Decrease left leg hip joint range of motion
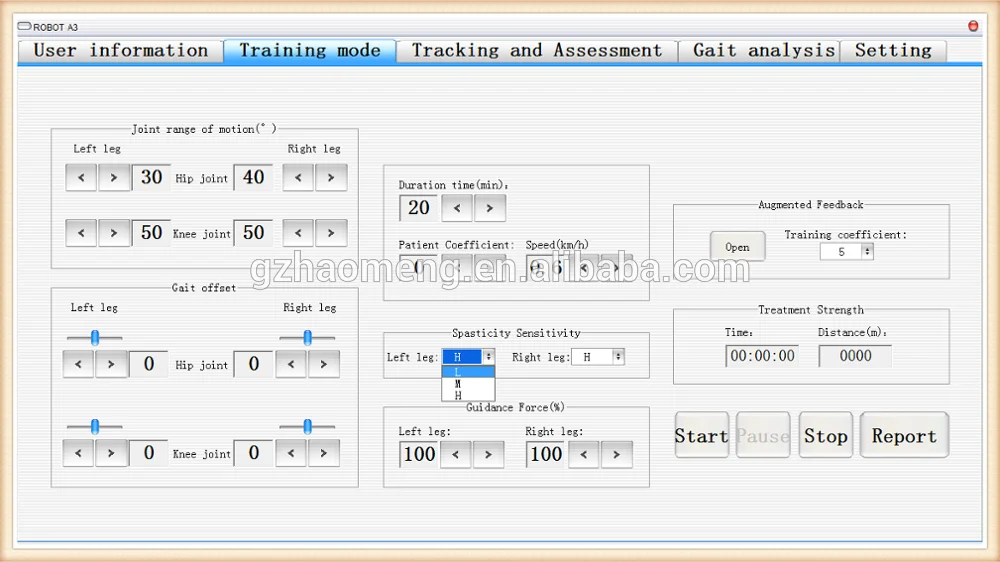The height and width of the screenshot is (562, 1000). 81,178
